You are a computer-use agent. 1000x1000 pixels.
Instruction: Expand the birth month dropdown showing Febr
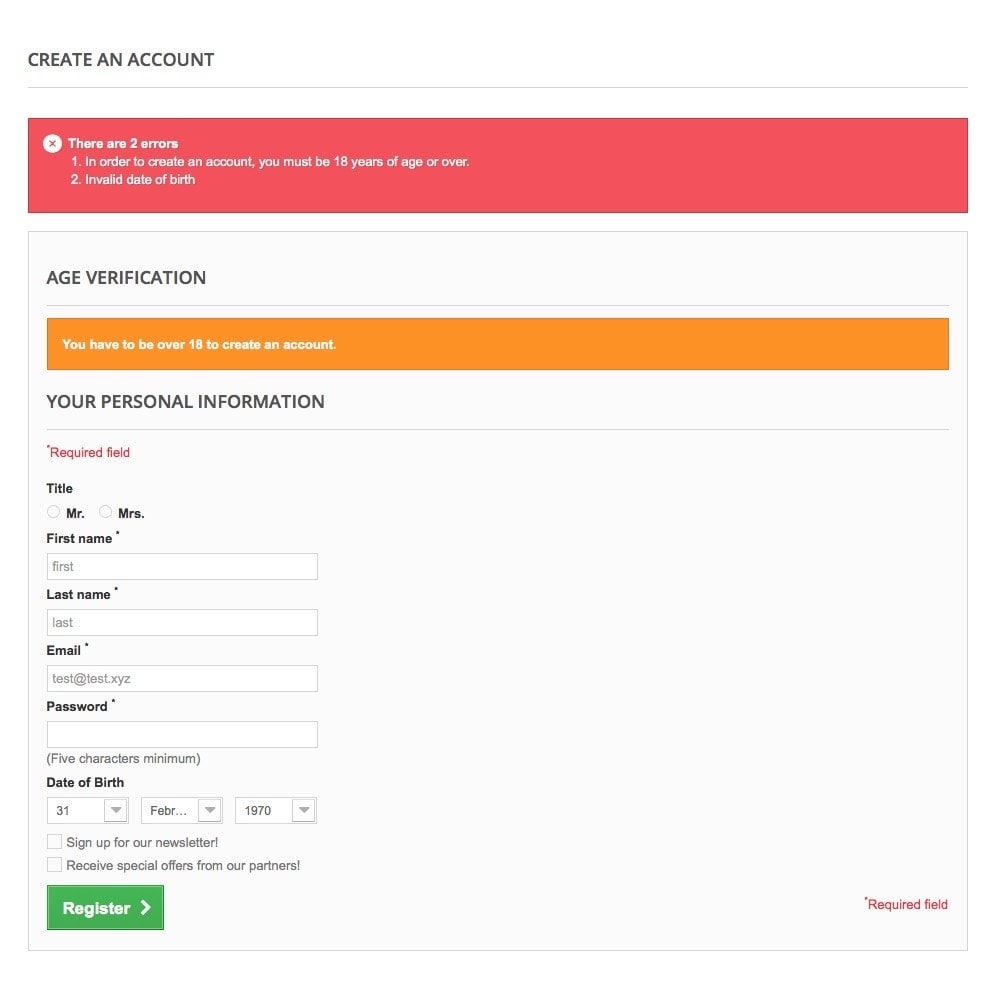click(182, 811)
